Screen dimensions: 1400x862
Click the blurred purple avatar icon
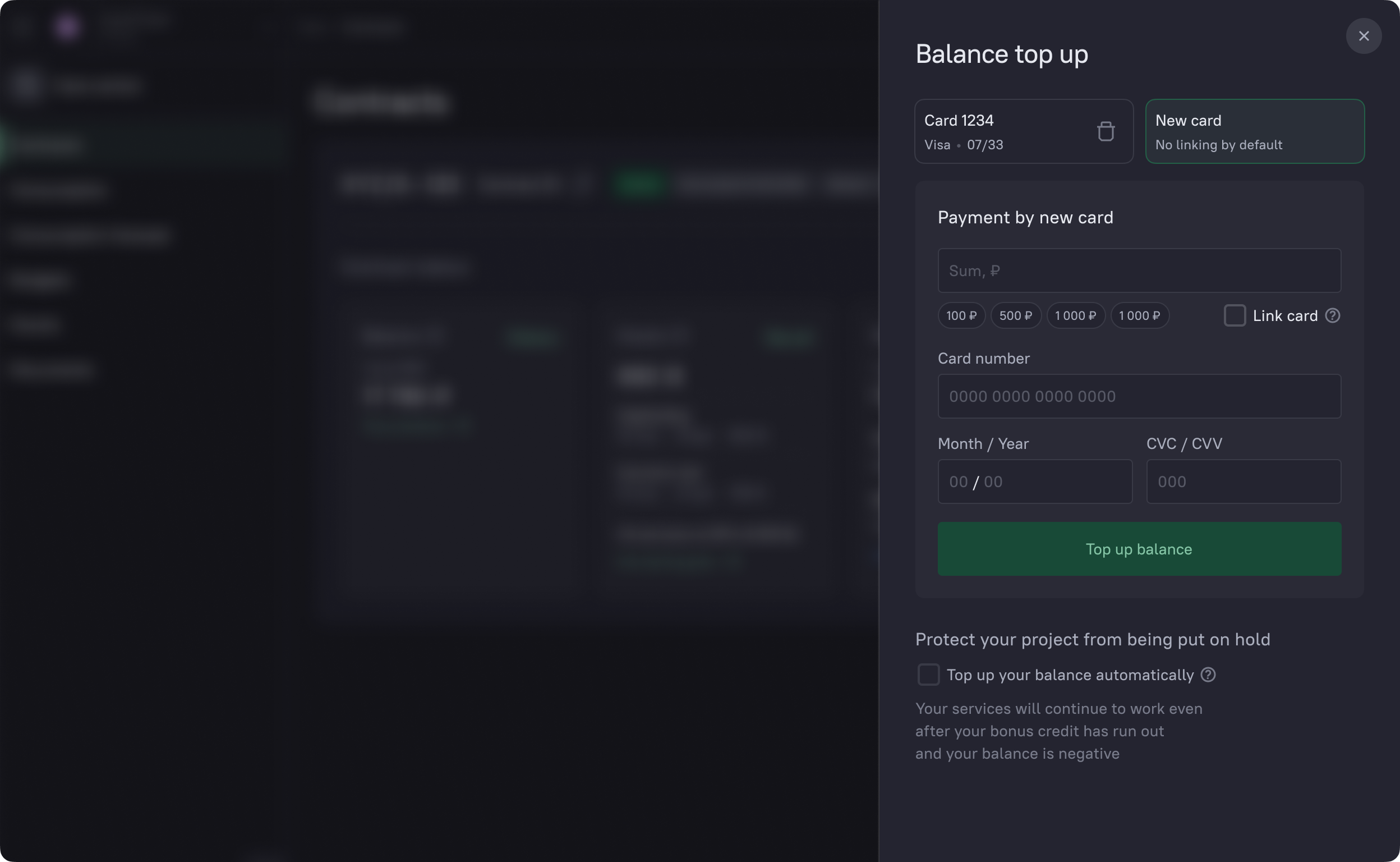[x=67, y=26]
